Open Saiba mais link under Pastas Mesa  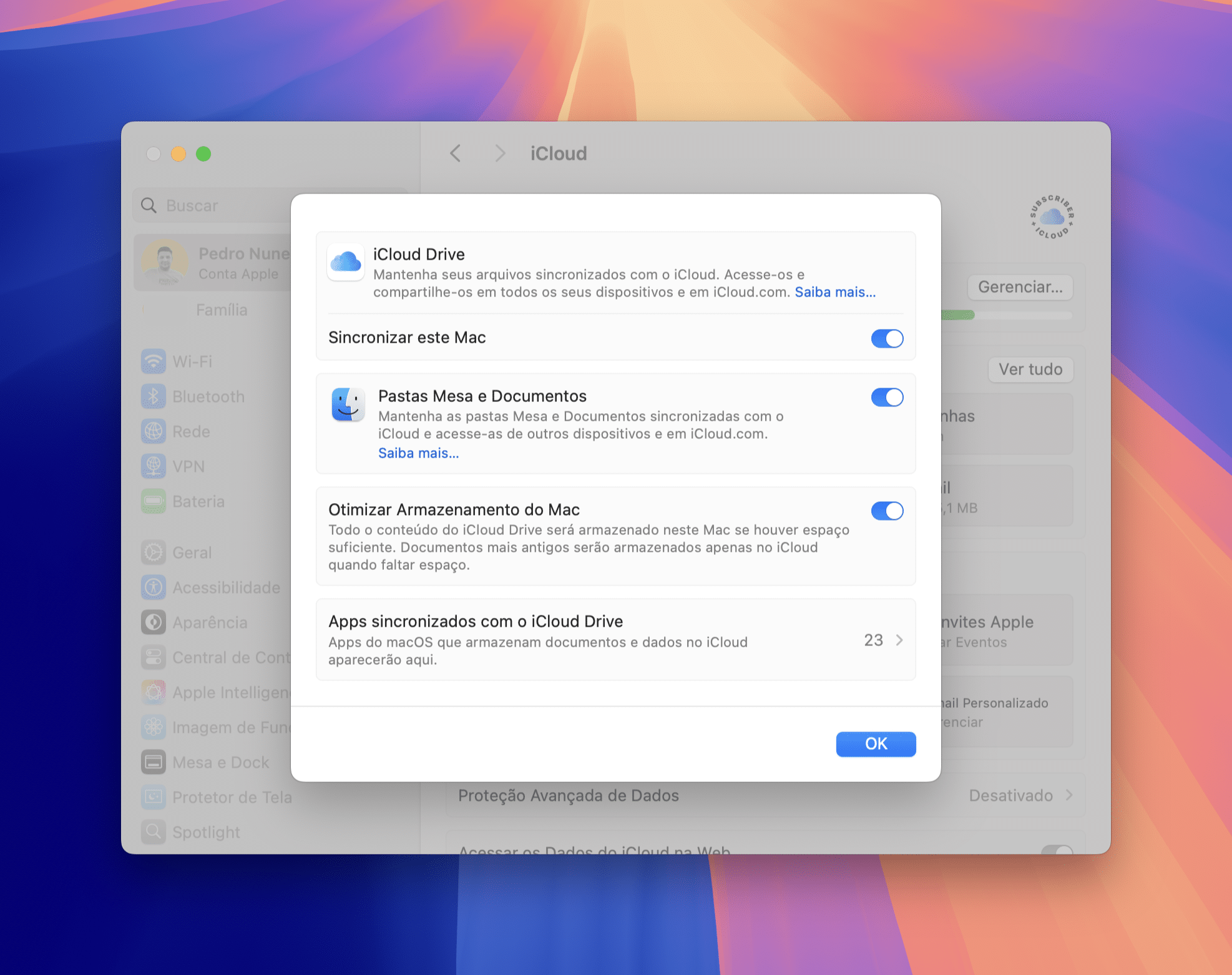[x=418, y=453]
